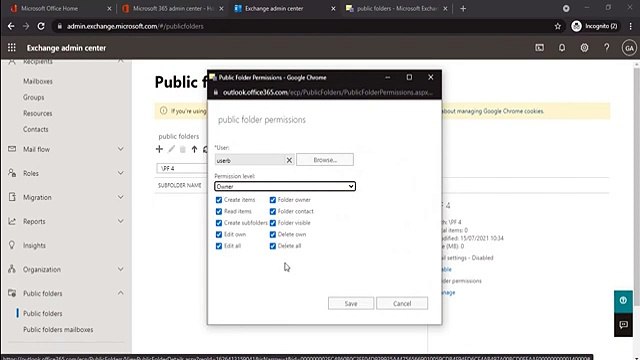Click the Roles sidebar icon

(12, 173)
